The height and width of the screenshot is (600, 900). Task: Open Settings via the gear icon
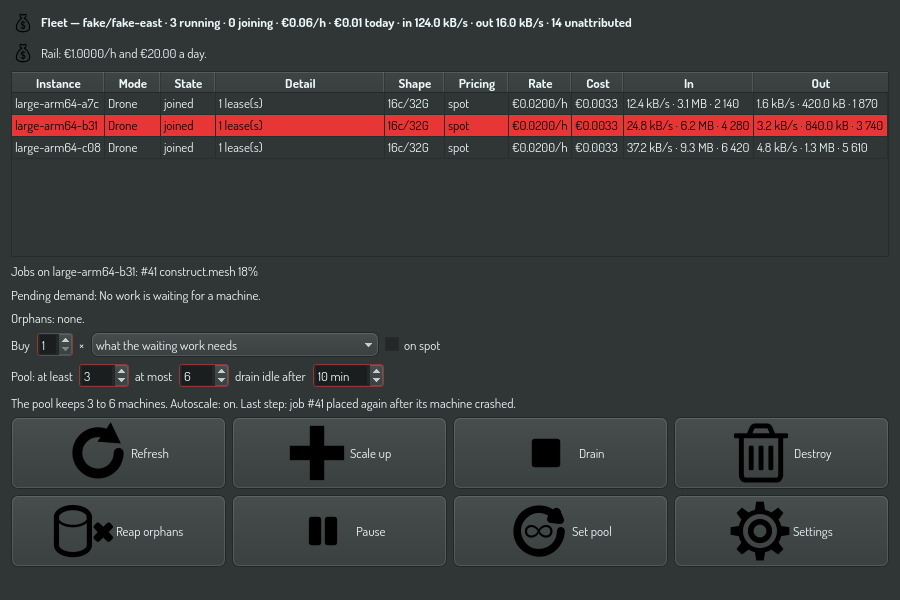(759, 531)
